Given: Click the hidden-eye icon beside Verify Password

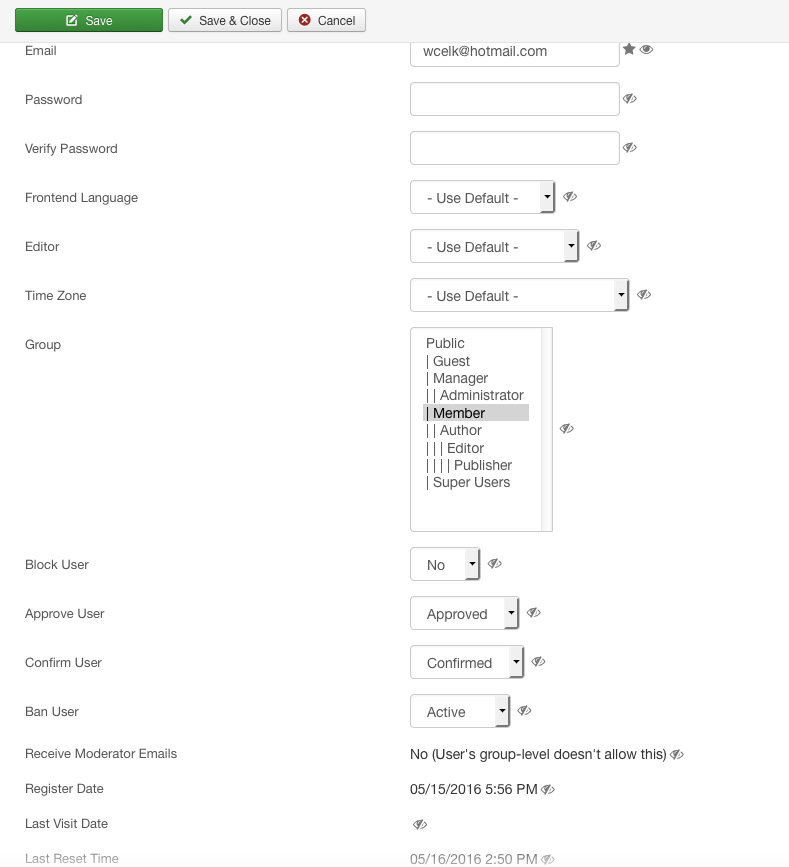Looking at the screenshot, I should click(629, 148).
